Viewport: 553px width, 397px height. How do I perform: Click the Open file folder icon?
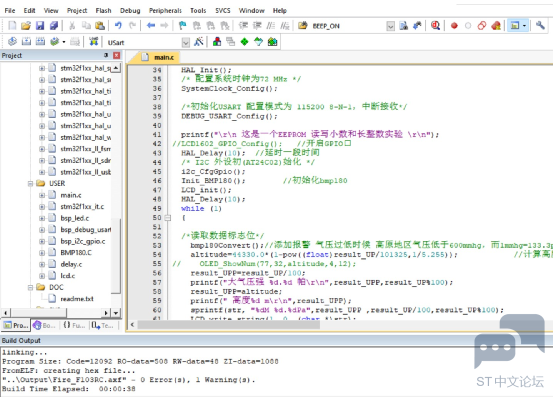pos(26,26)
